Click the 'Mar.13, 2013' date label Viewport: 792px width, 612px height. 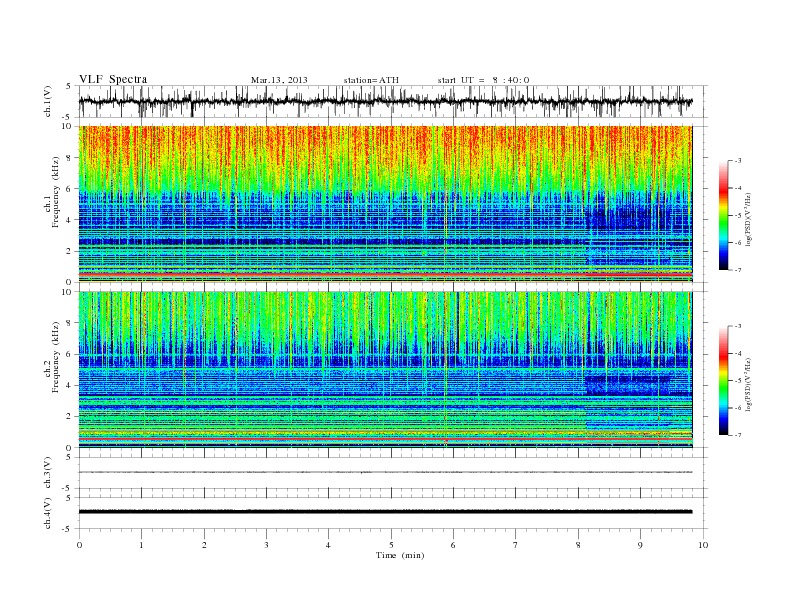[279, 80]
